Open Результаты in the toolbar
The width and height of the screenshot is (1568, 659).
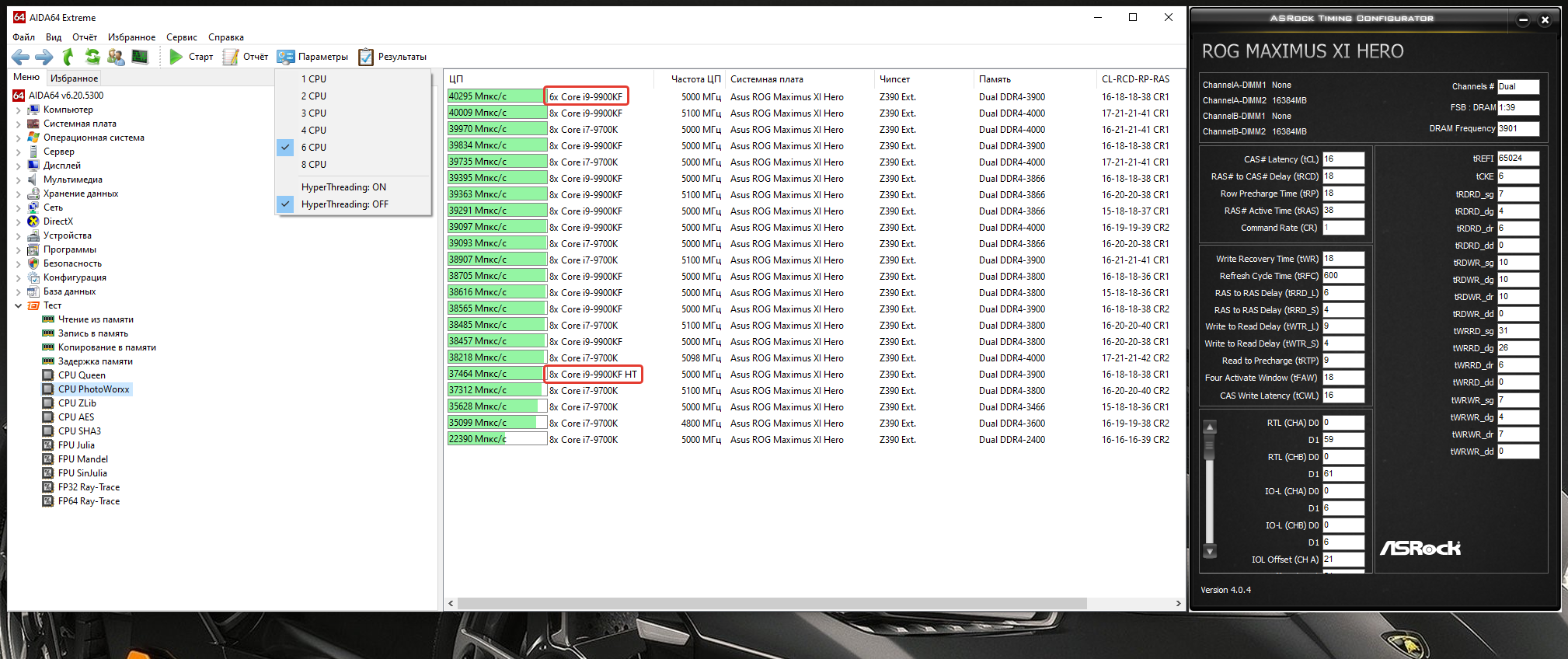click(x=392, y=57)
